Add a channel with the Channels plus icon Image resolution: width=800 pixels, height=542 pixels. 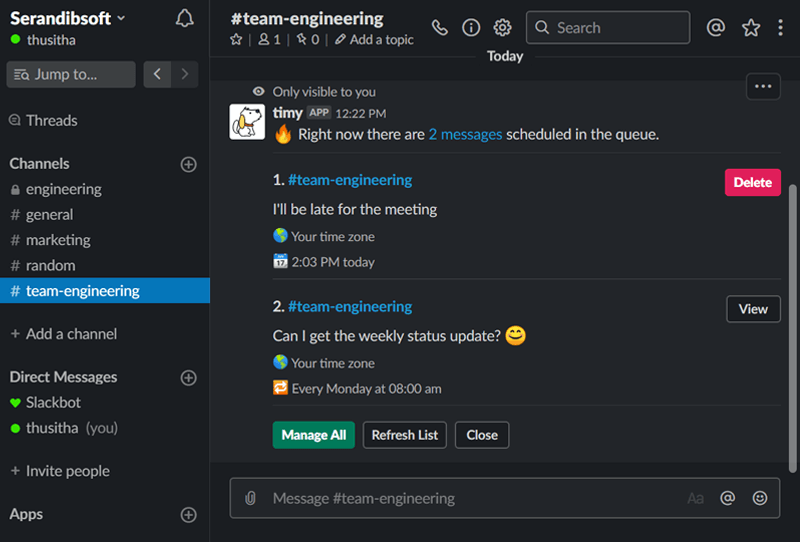click(189, 164)
